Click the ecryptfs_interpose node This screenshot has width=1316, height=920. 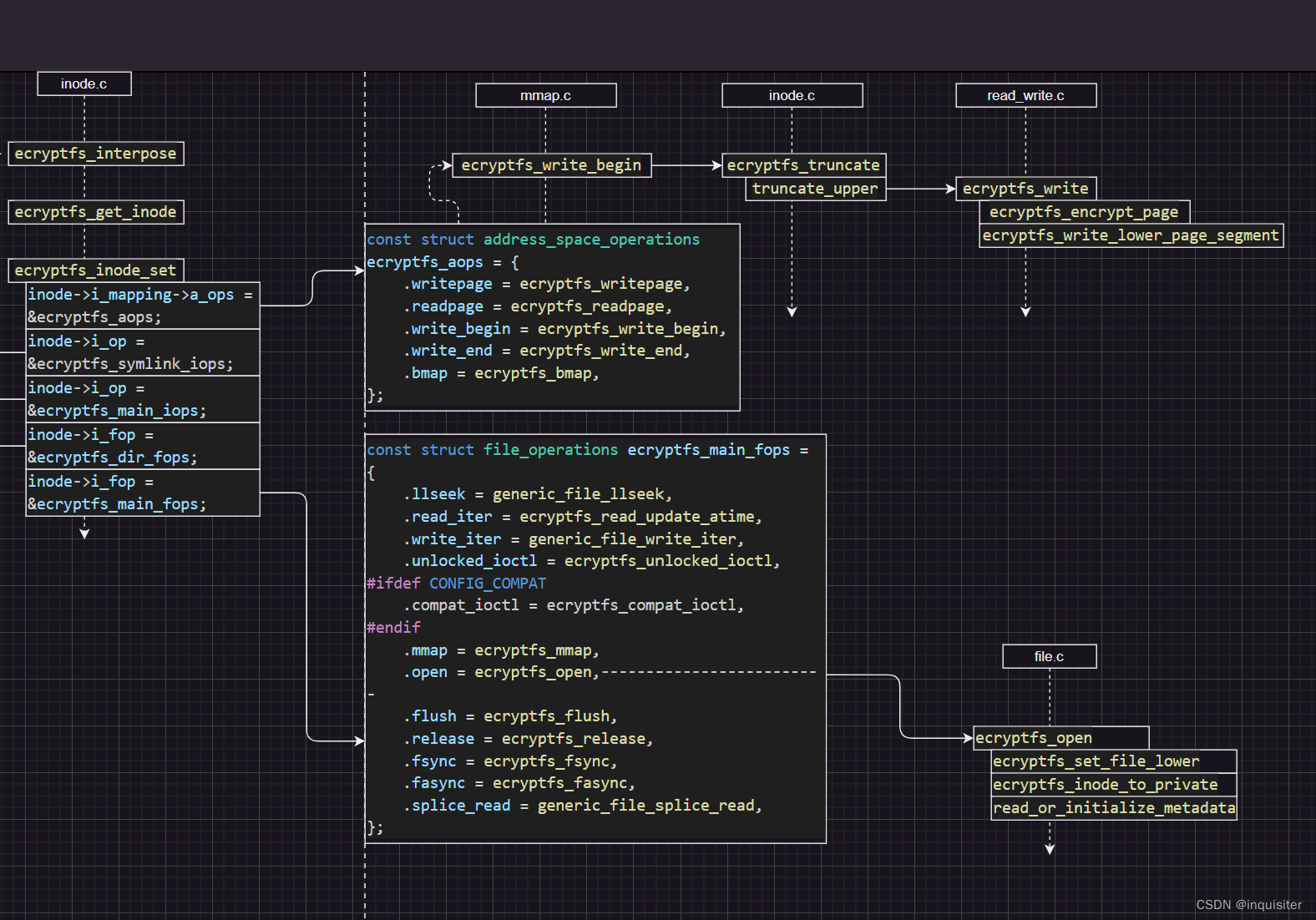coord(96,154)
